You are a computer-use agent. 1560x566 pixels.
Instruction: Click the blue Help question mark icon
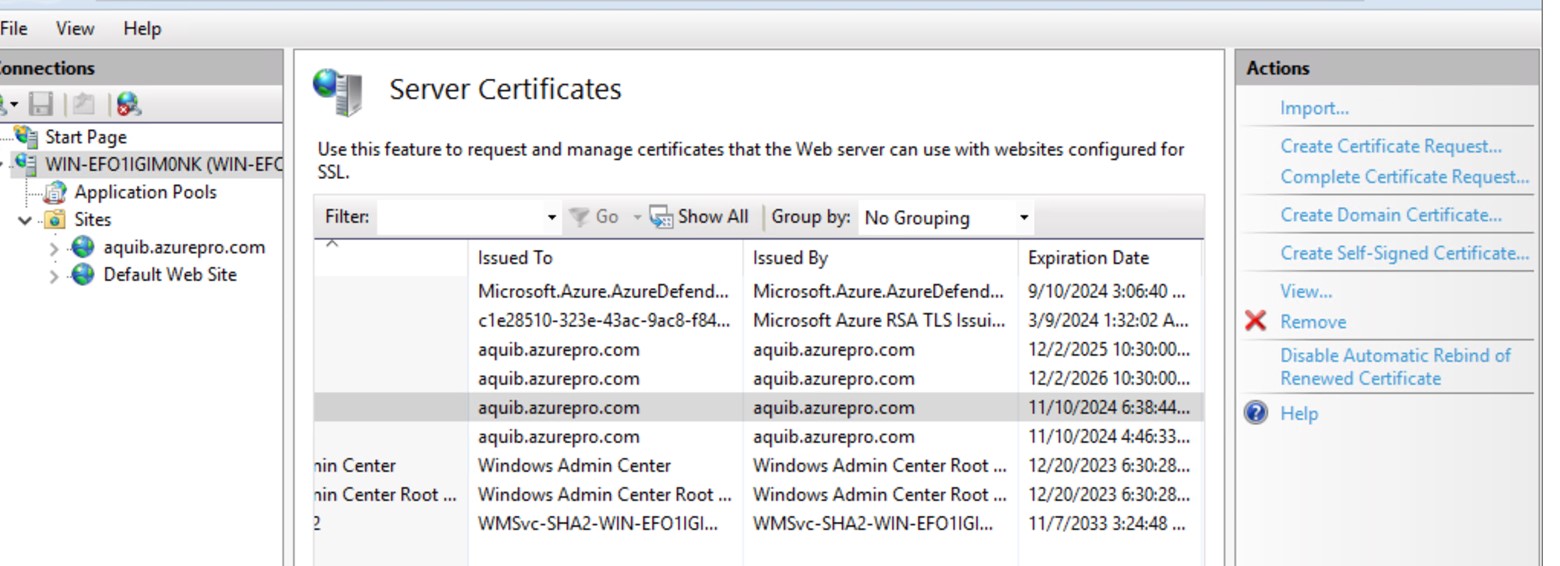pos(1256,413)
